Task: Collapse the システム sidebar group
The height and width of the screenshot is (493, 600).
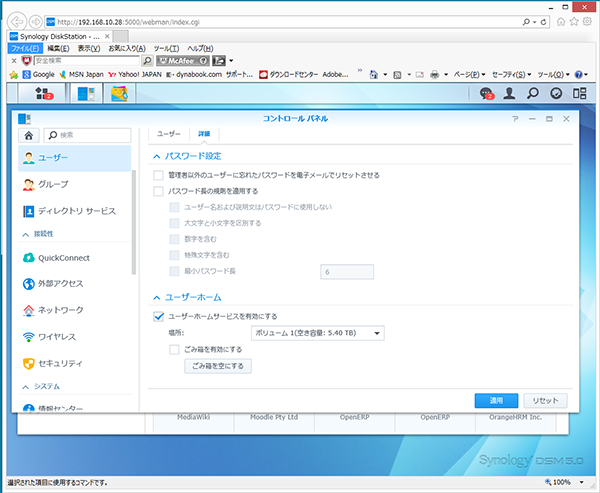Action: tap(26, 387)
